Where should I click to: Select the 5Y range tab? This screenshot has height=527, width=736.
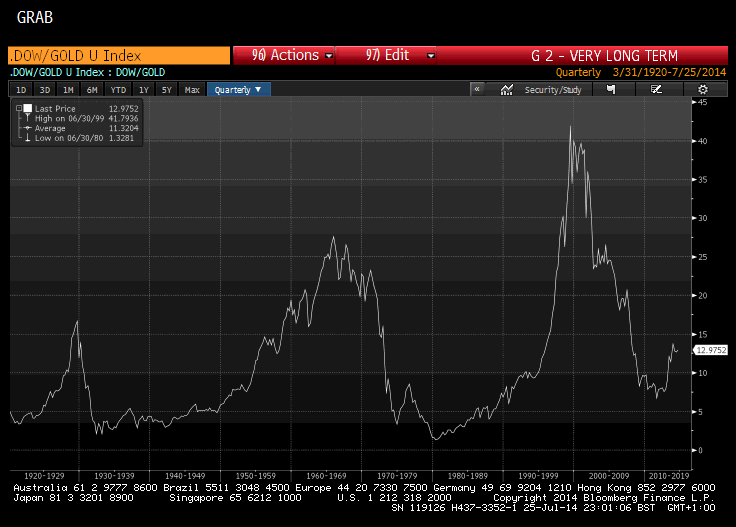[167, 90]
